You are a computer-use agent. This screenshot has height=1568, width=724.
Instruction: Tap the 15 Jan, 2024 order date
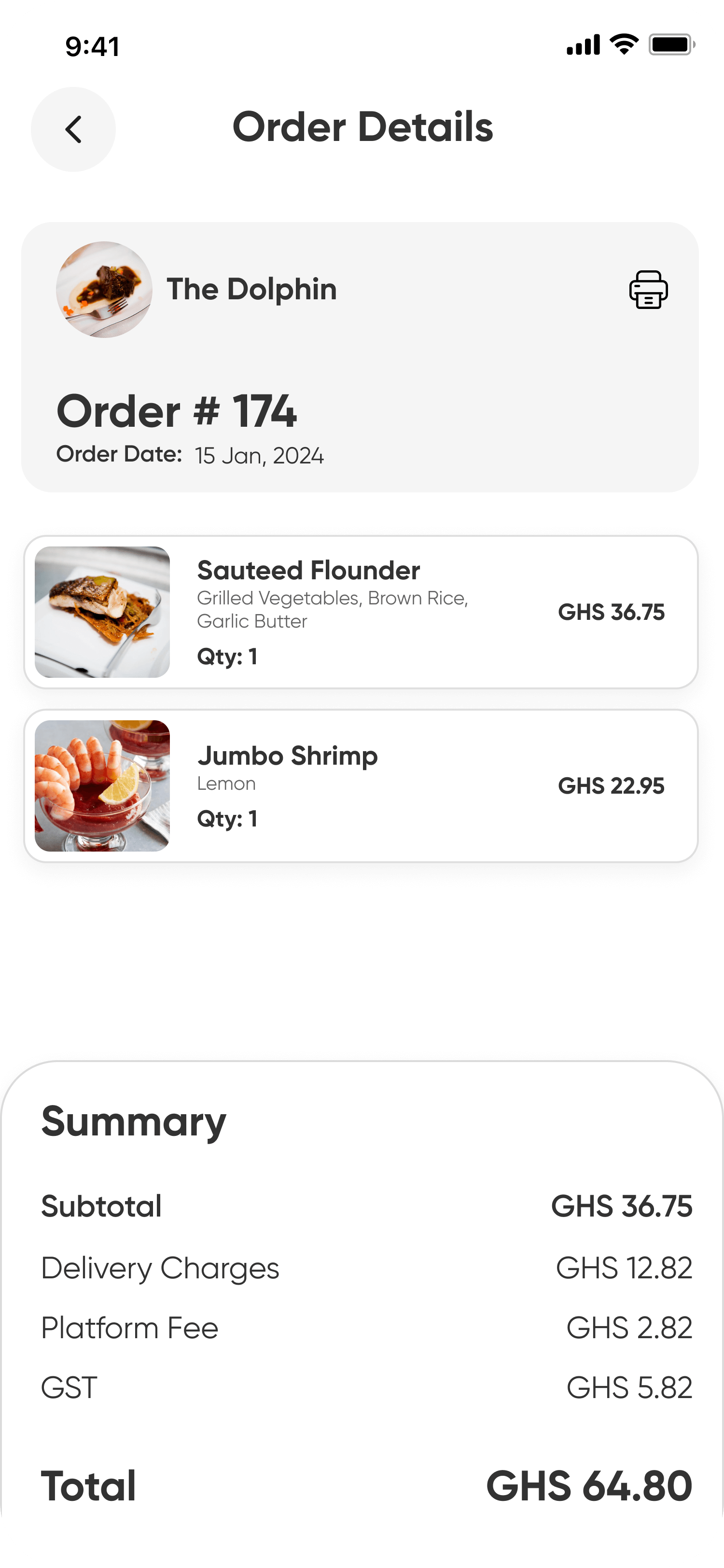click(x=259, y=456)
